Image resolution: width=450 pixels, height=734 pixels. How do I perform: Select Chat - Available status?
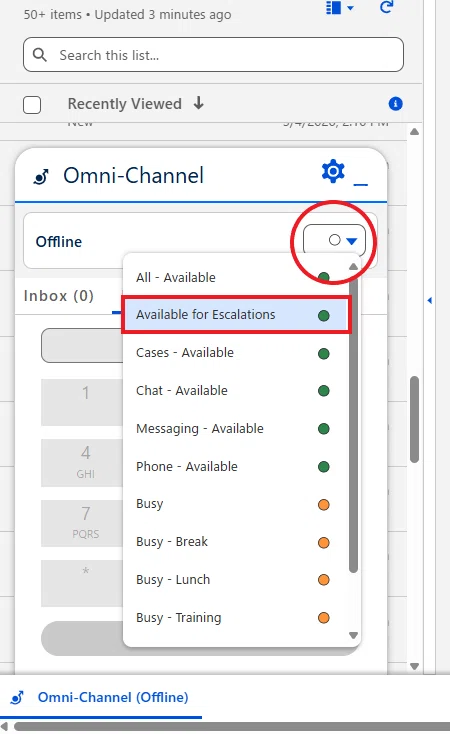point(236,390)
